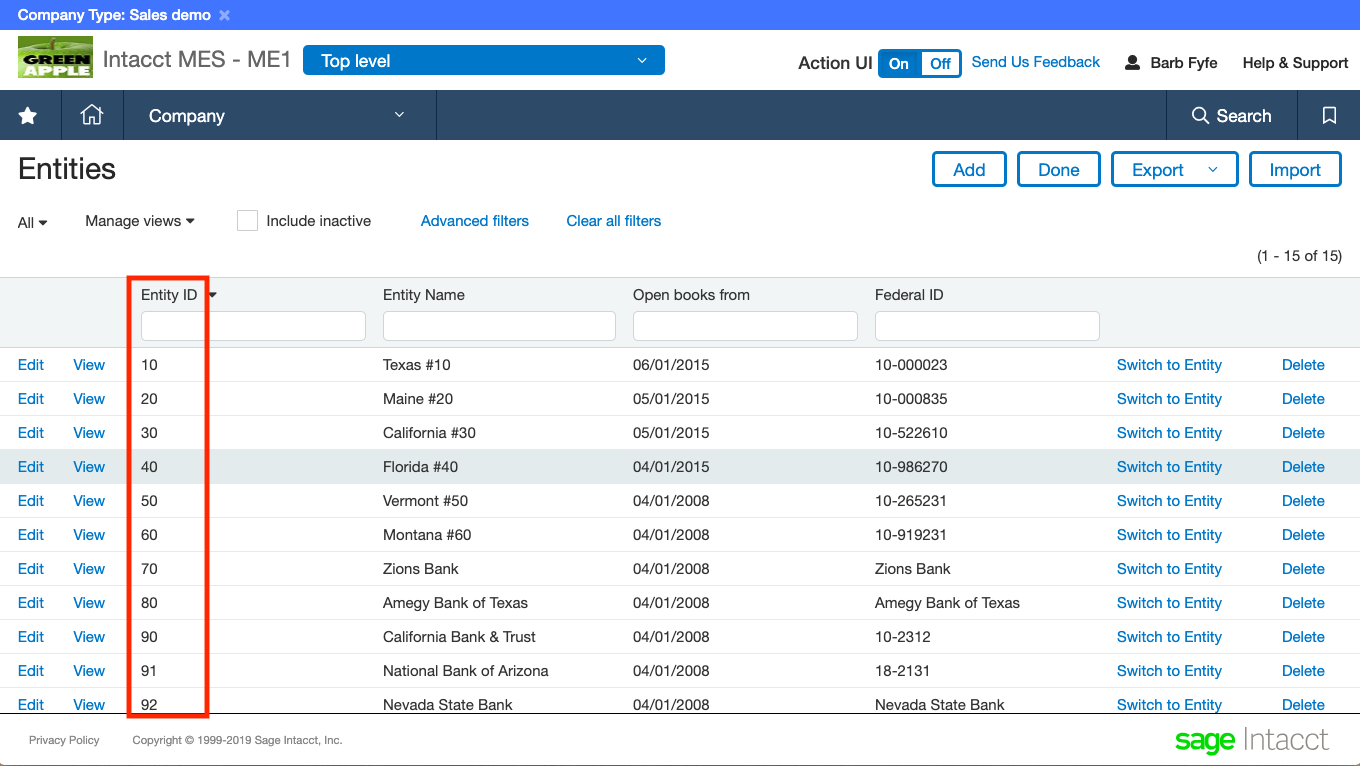Screen dimensions: 1360x766
Task: Focus the Entity ID filter field
Action: pos(253,326)
